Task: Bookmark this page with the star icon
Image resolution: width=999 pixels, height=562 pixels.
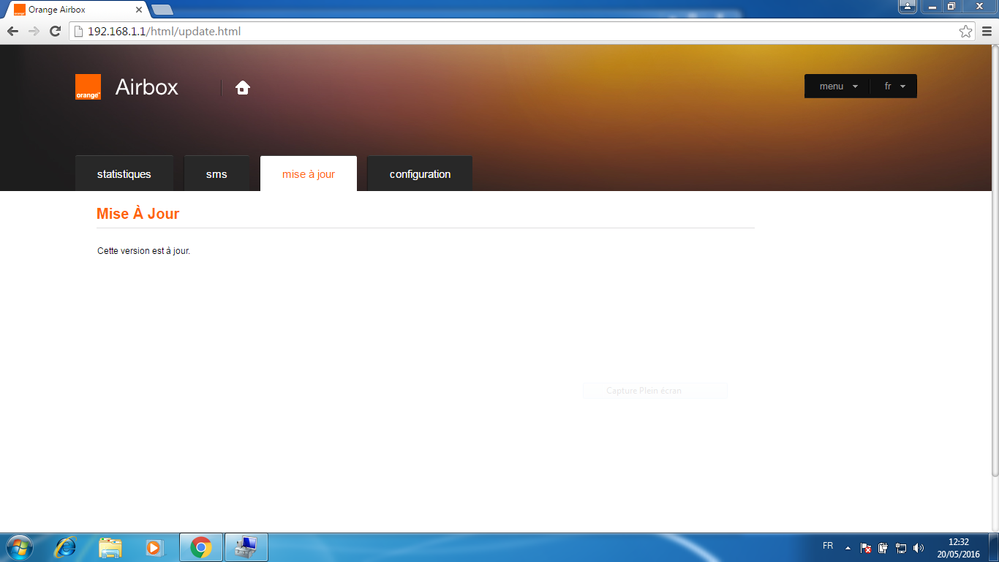Action: tap(965, 31)
